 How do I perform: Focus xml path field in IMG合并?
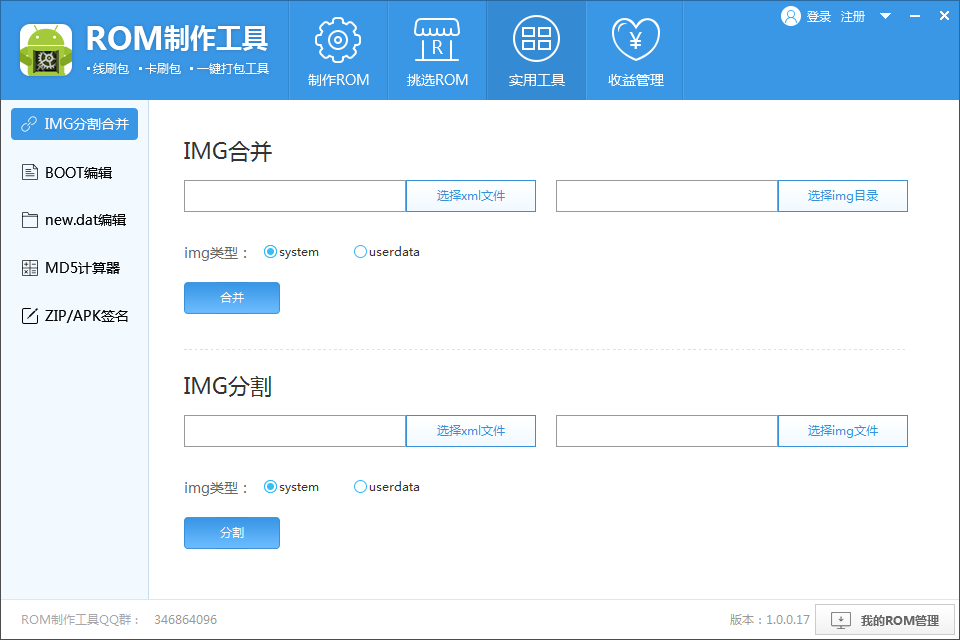pos(295,196)
